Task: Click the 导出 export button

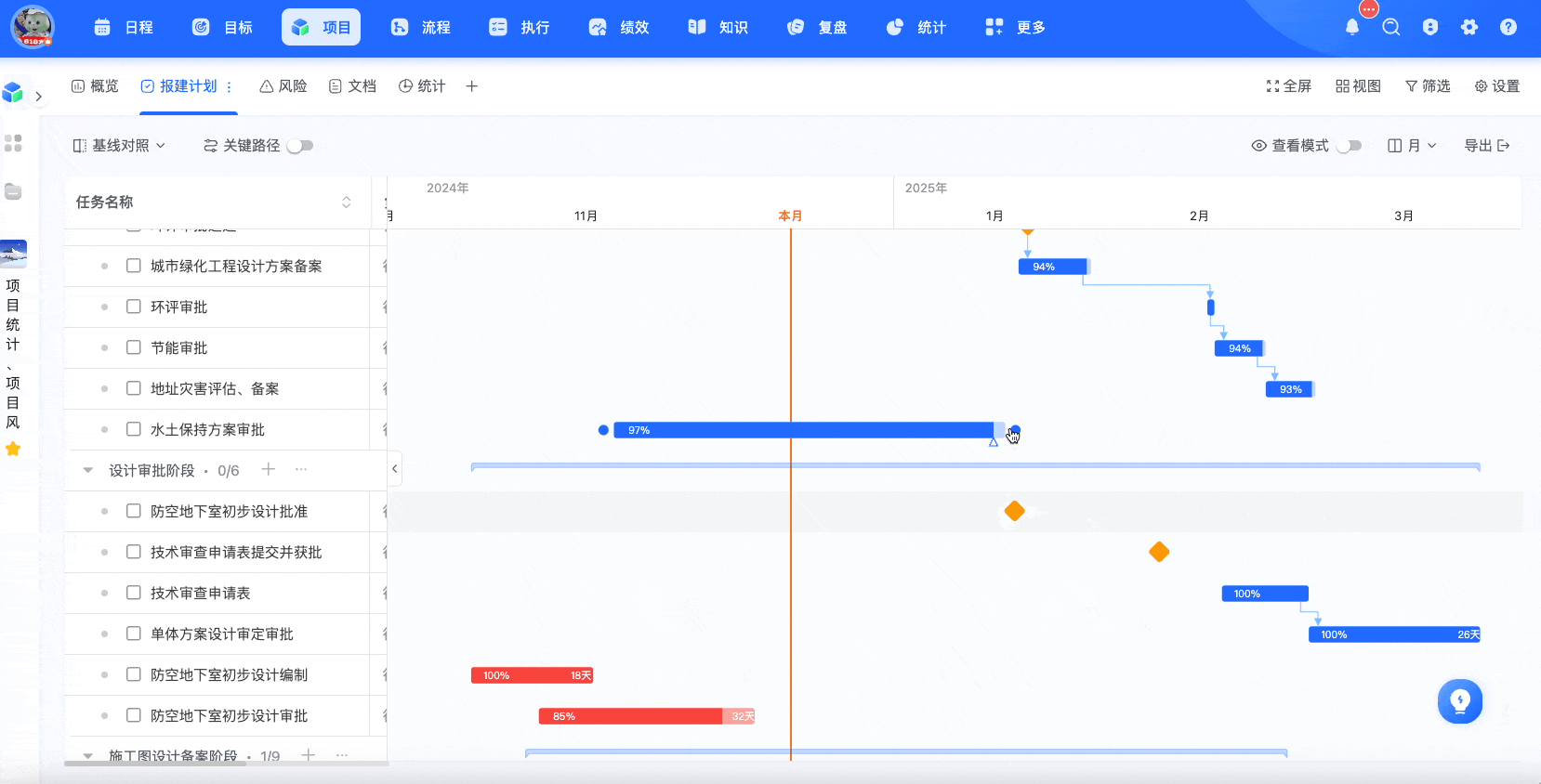Action: tap(1487, 146)
